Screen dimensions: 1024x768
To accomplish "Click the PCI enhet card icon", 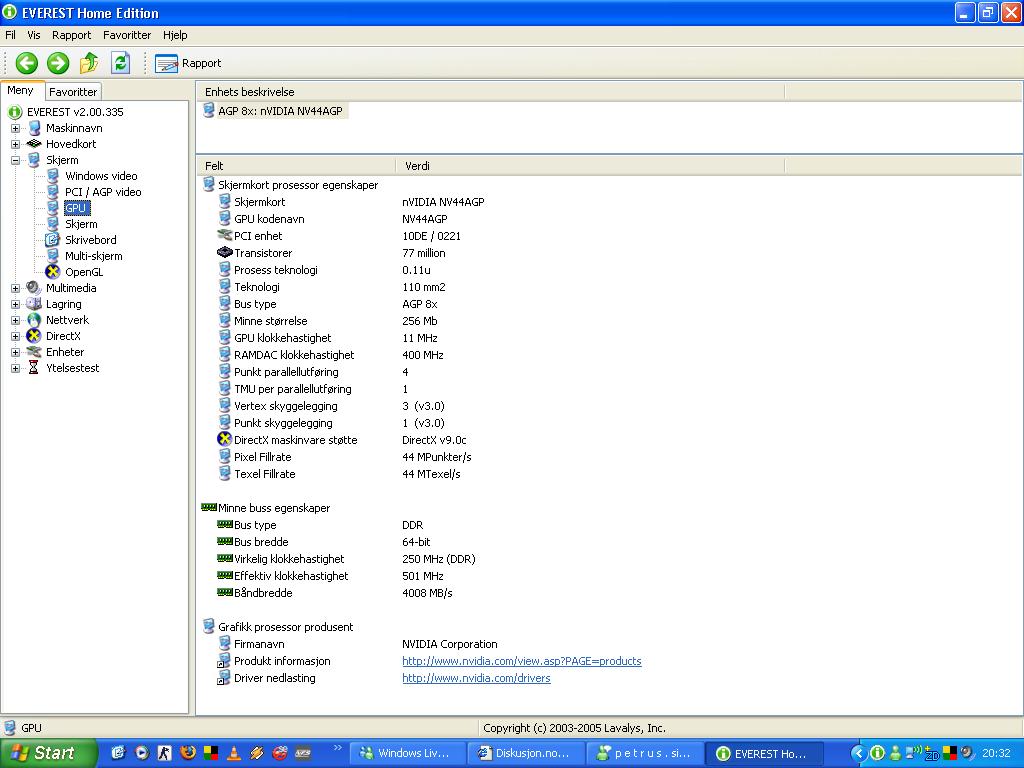I will tap(225, 236).
